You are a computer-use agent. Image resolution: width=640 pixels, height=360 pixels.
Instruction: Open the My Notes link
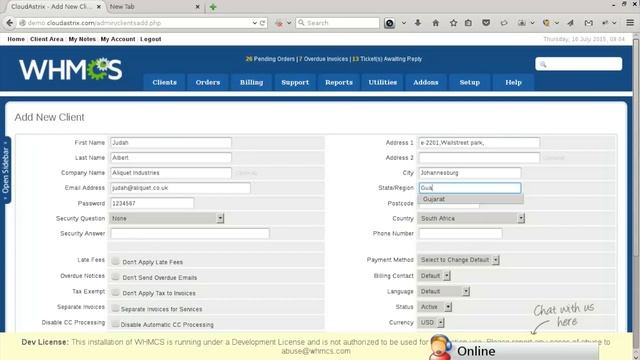coord(82,39)
